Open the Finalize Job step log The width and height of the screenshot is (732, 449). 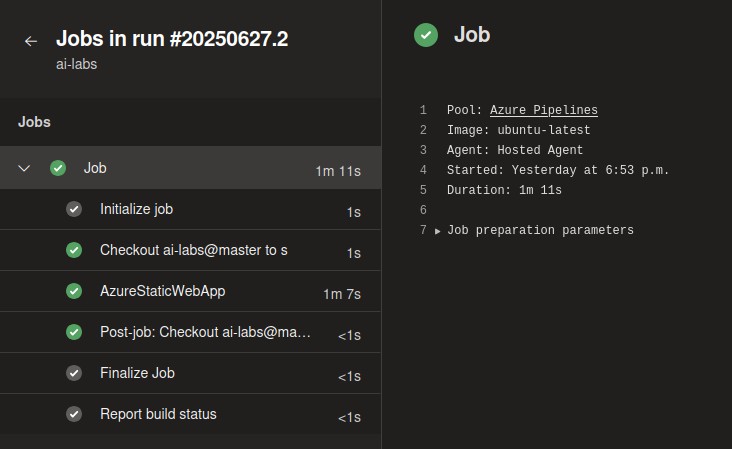click(190, 373)
